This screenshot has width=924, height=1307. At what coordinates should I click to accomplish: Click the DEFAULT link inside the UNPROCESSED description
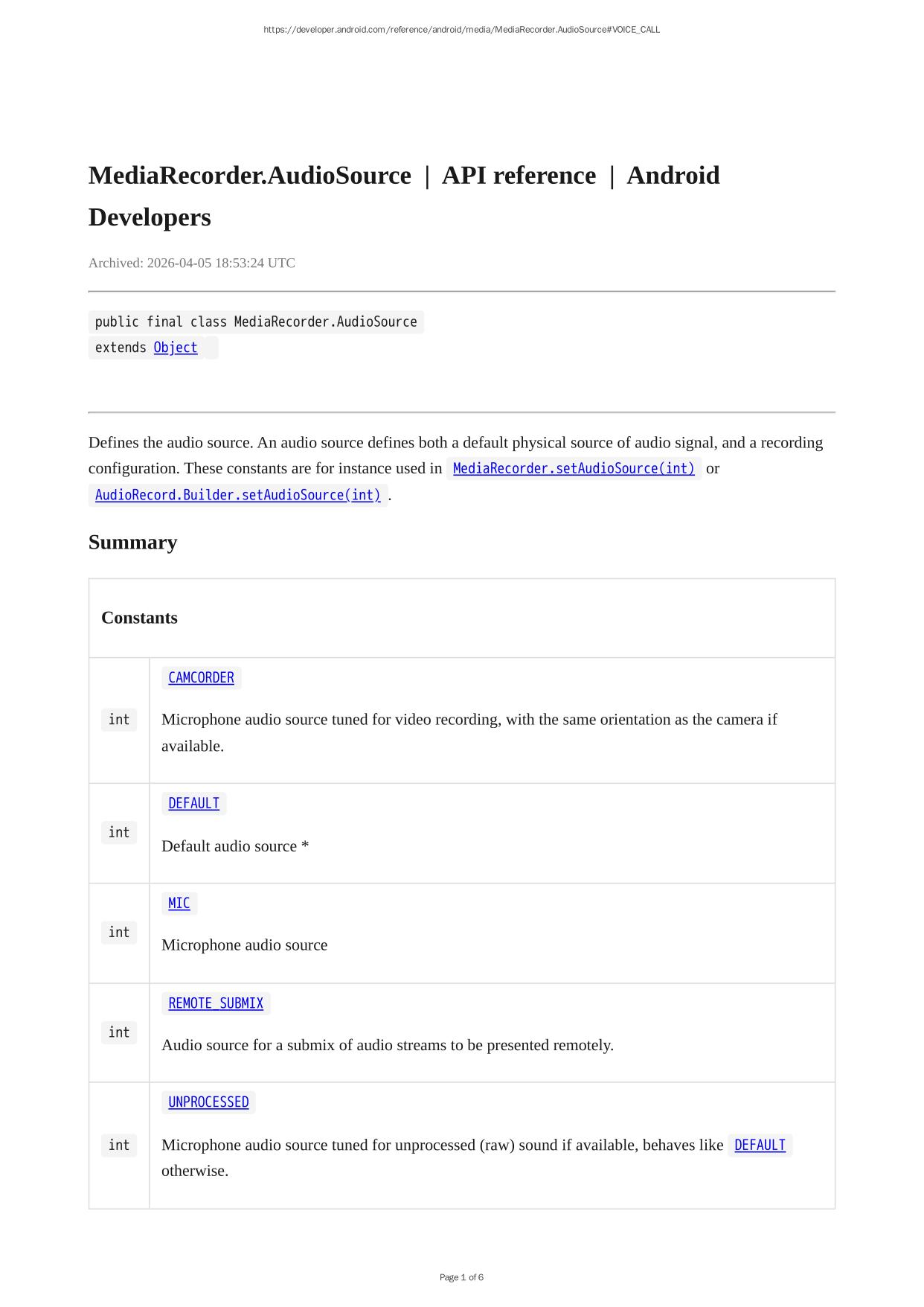[x=759, y=1145]
